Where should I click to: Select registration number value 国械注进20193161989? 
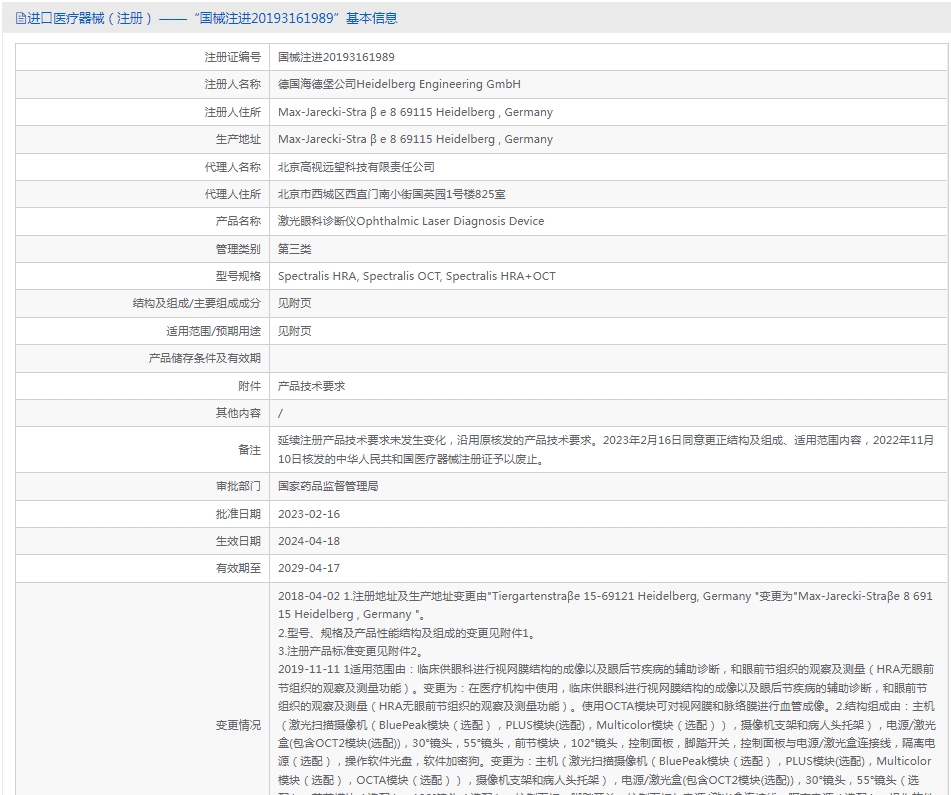click(336, 57)
